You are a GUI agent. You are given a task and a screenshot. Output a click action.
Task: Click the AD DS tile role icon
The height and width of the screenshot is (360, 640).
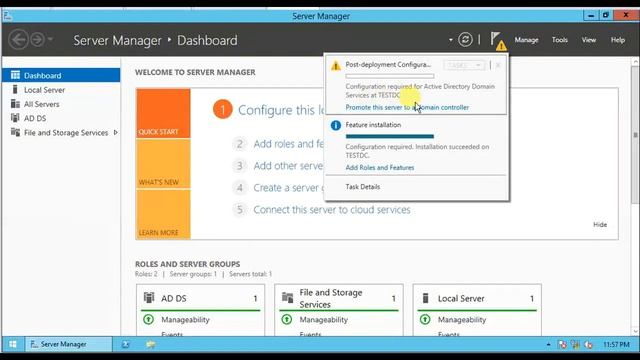click(x=149, y=298)
